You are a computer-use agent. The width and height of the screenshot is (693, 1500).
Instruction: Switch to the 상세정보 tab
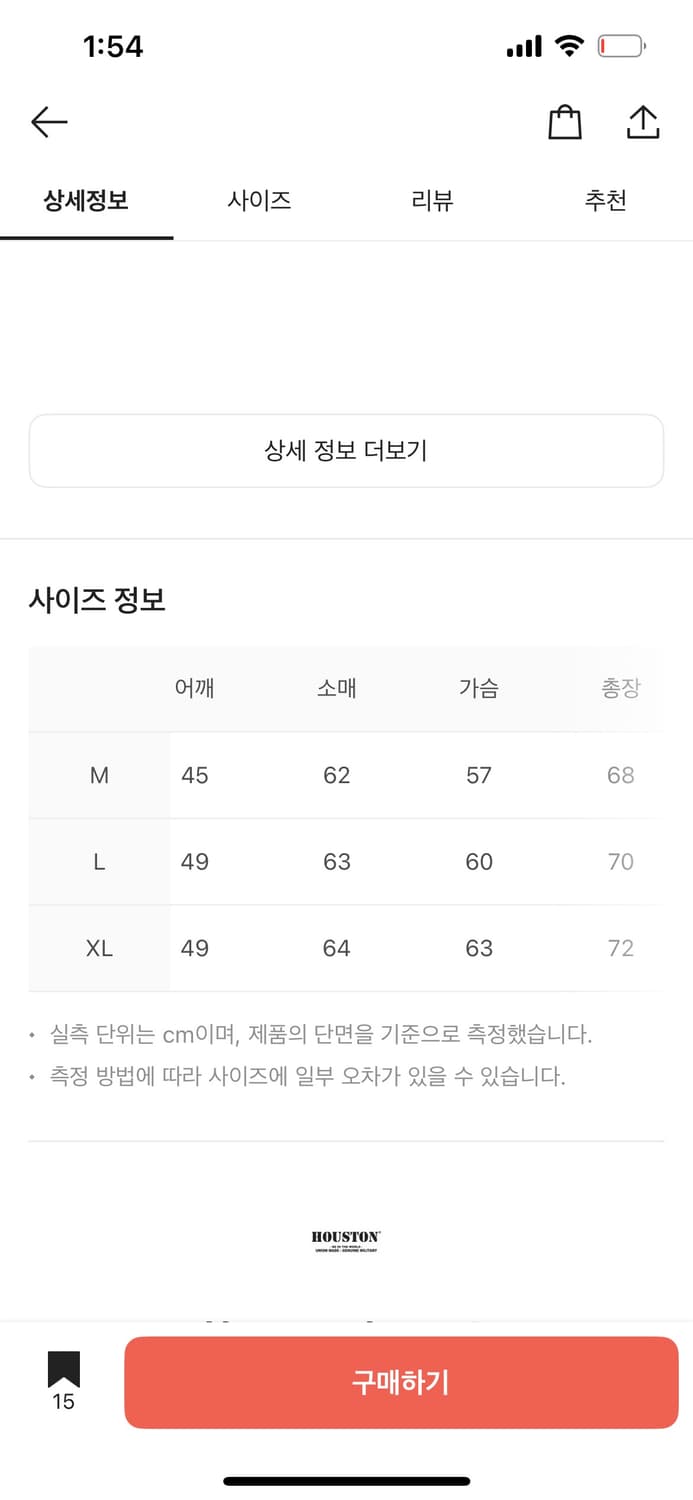pos(86,200)
